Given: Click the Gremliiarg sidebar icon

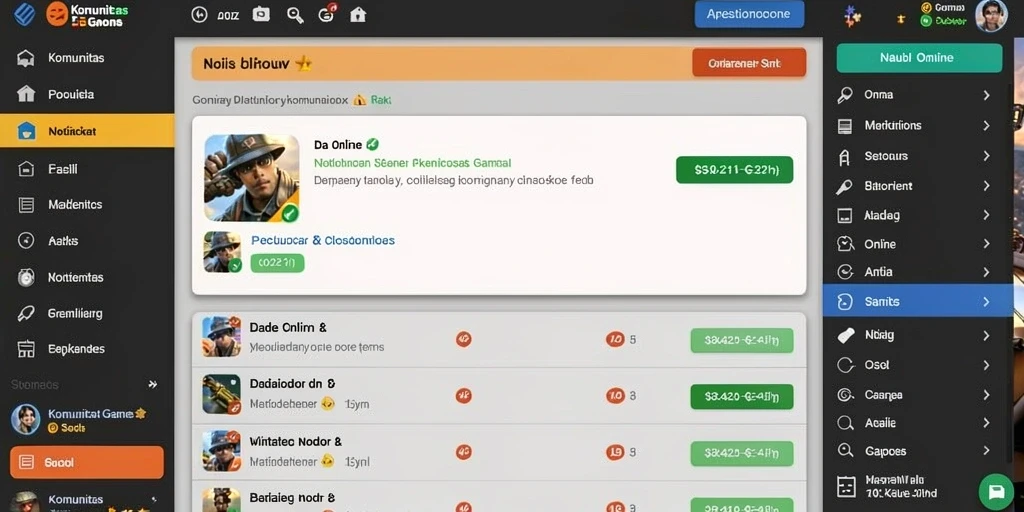Looking at the screenshot, I should (25, 313).
